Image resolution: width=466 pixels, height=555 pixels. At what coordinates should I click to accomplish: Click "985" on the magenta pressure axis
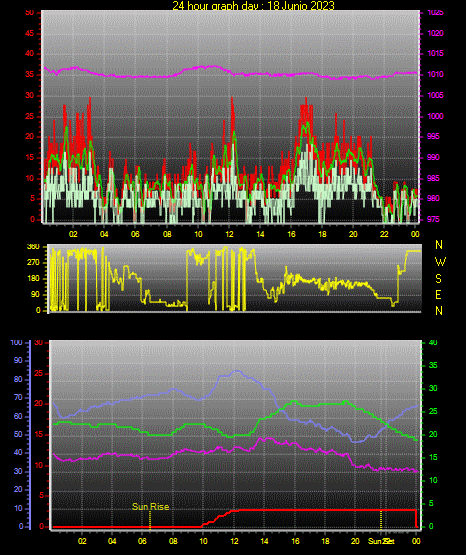pyautogui.click(x=433, y=178)
